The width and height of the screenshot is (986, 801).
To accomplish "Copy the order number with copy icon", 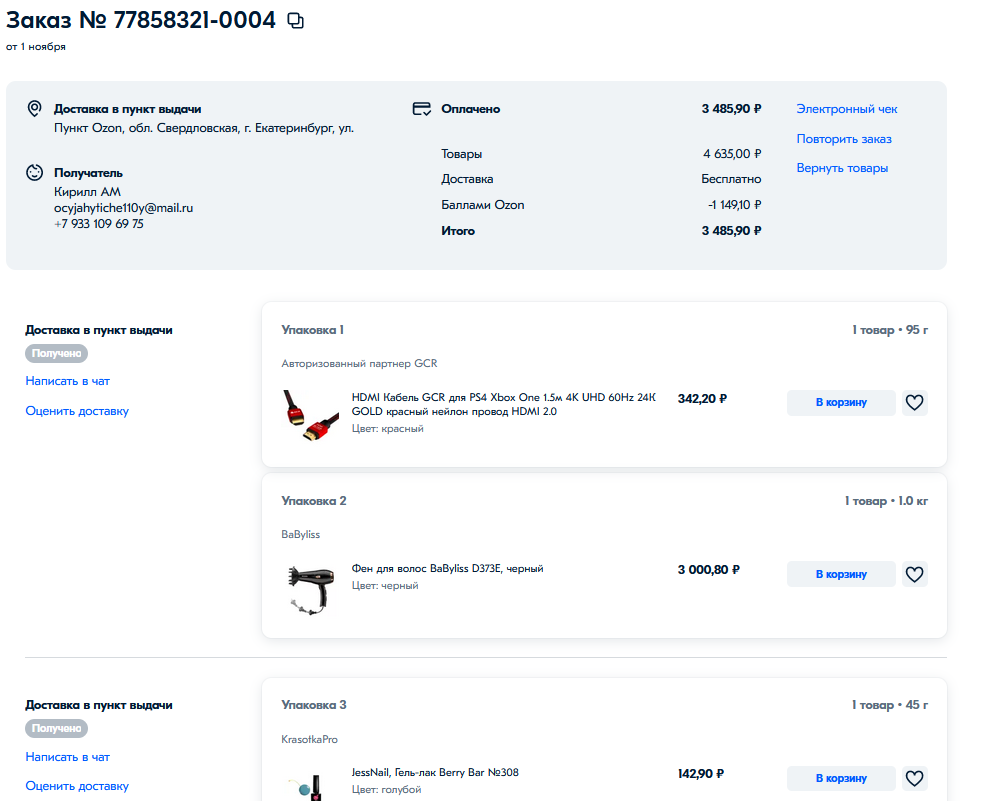I will pyautogui.click(x=296, y=21).
